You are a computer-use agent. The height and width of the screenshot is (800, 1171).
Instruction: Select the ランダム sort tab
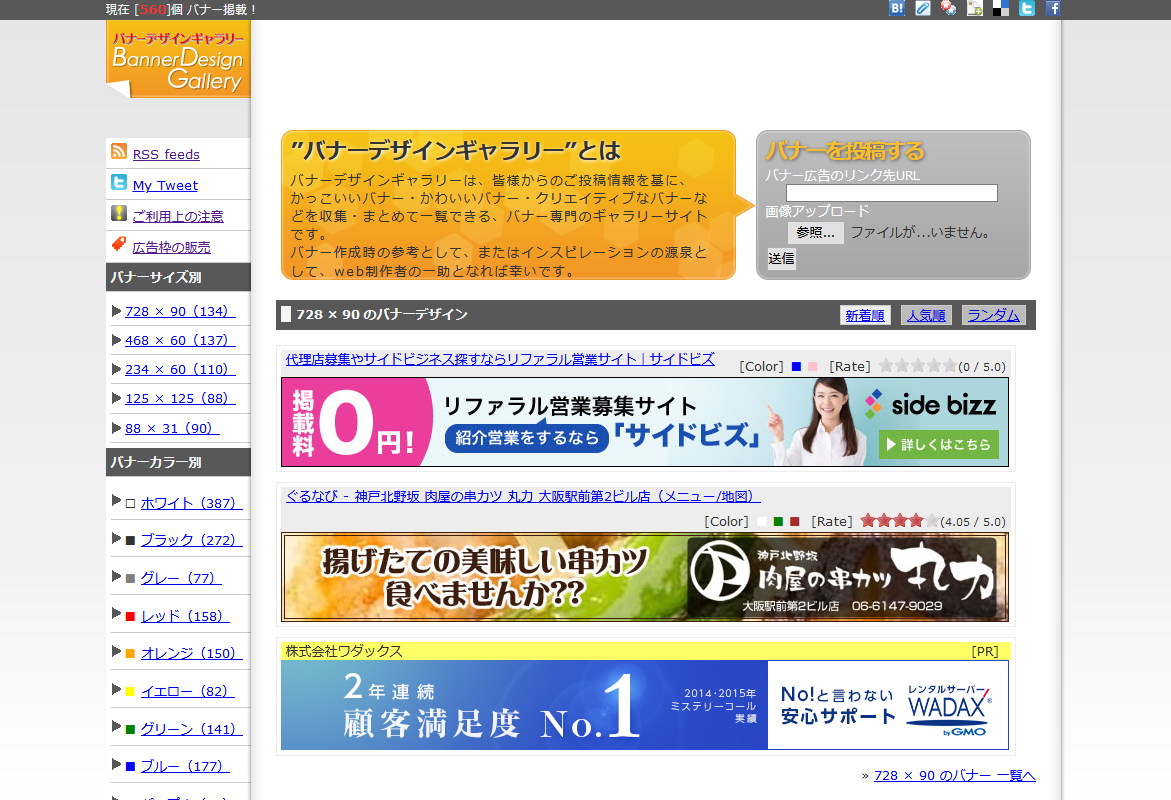pyautogui.click(x=994, y=315)
